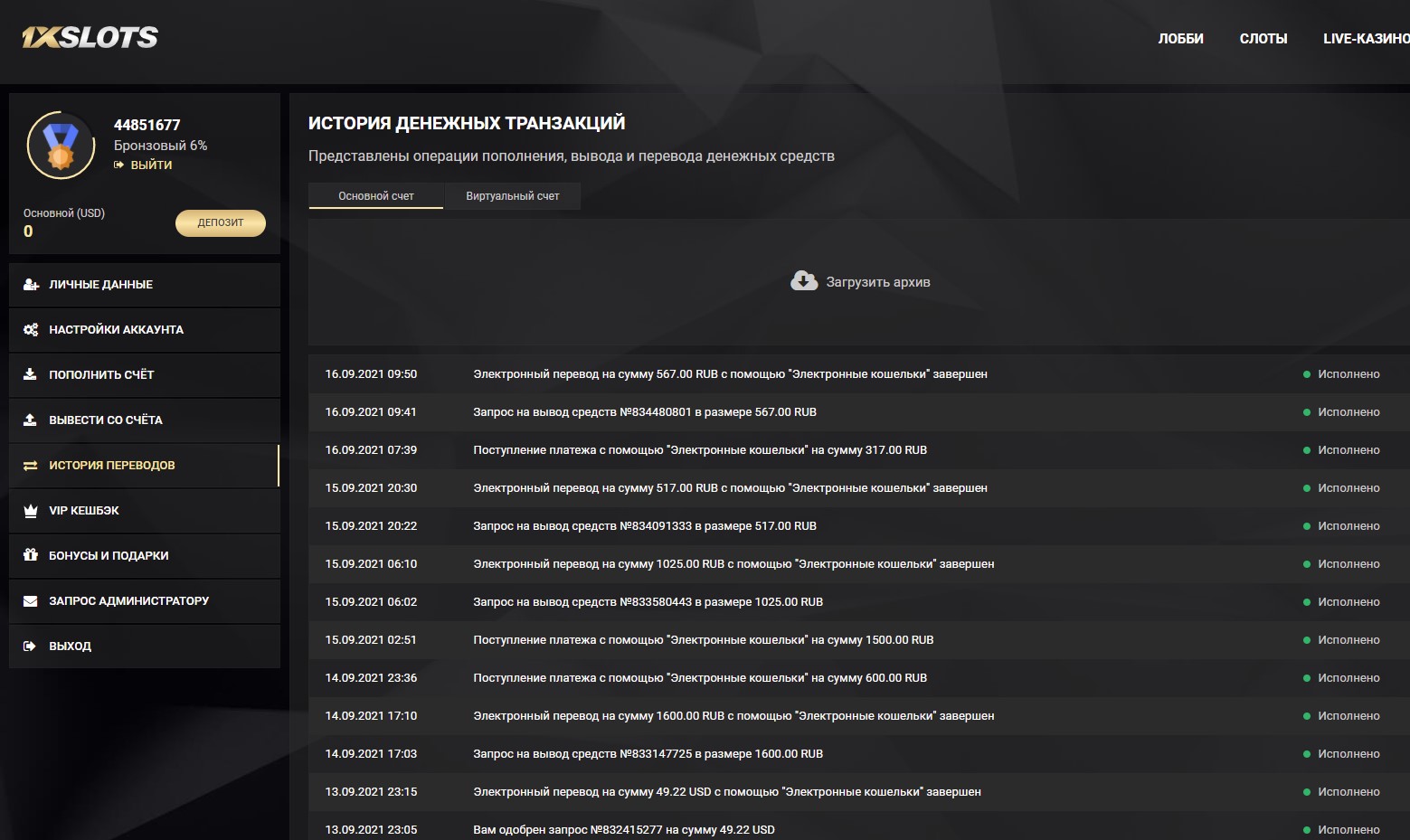Viewport: 1410px width, 840px height.
Task: Open the Лобби menu item
Action: pos(1180,39)
